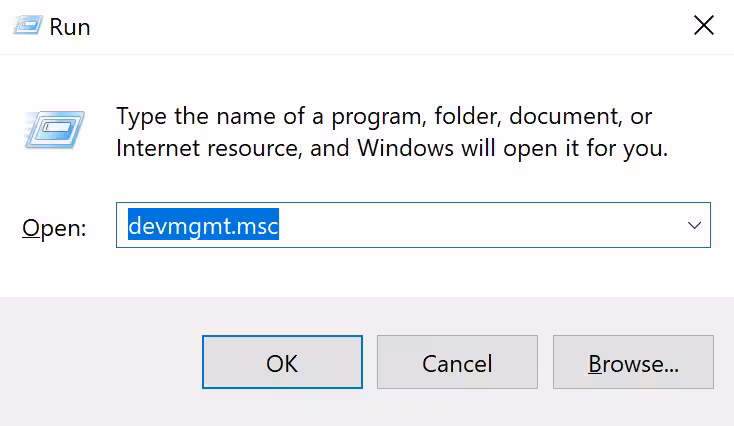Click empty space inside the Open field
This screenshot has width=734, height=426.
[x=480, y=227]
